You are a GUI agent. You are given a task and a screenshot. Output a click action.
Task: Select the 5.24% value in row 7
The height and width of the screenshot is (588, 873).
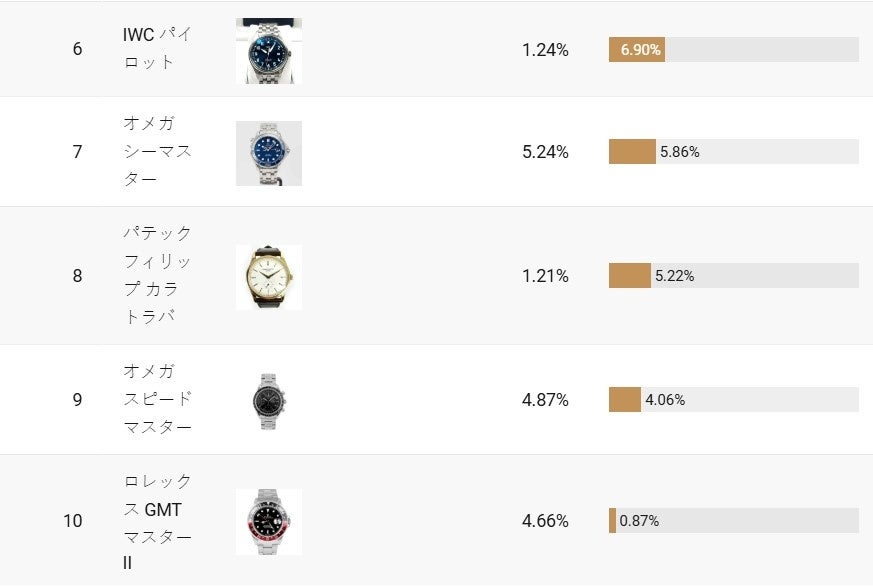tap(545, 152)
